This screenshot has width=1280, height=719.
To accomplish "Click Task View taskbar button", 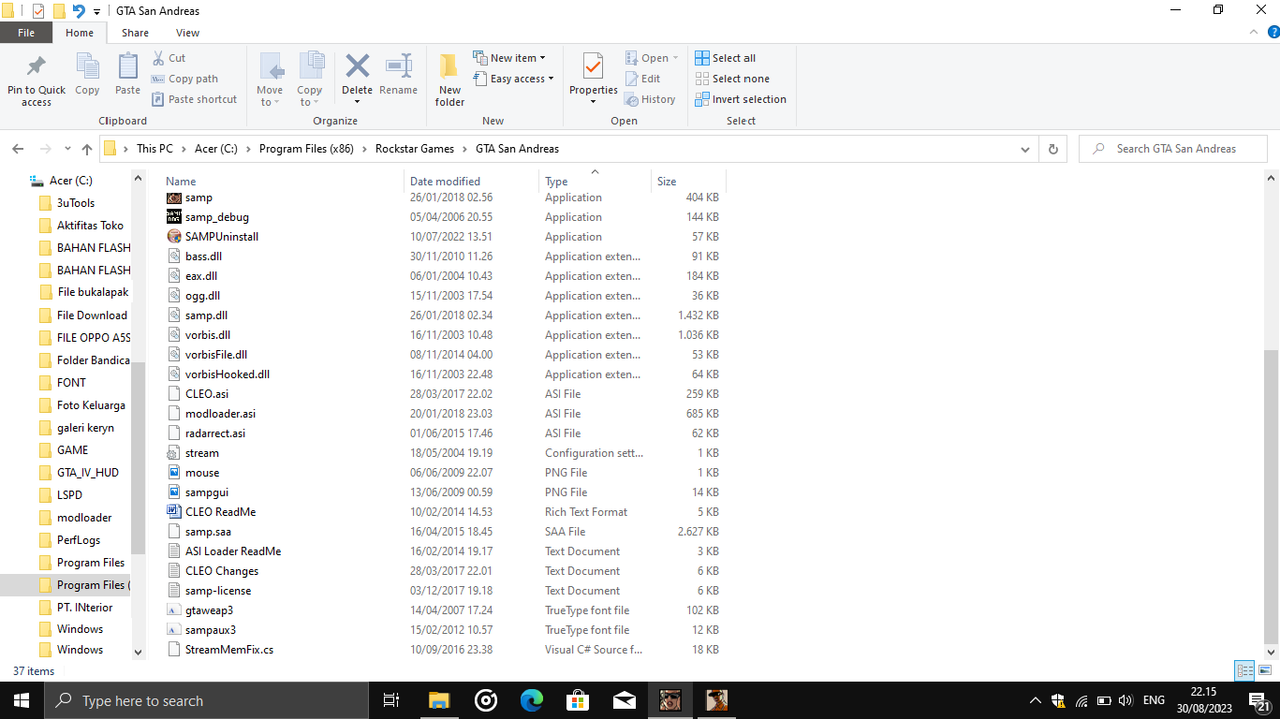I will (392, 700).
